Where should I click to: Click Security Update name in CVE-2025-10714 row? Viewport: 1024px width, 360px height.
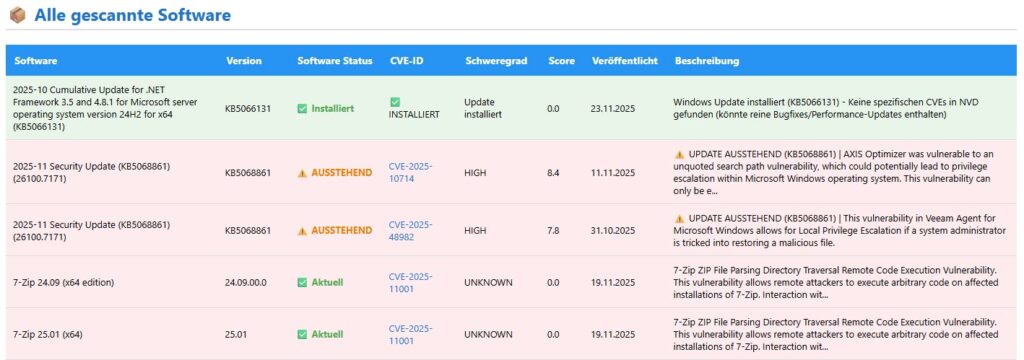click(91, 172)
